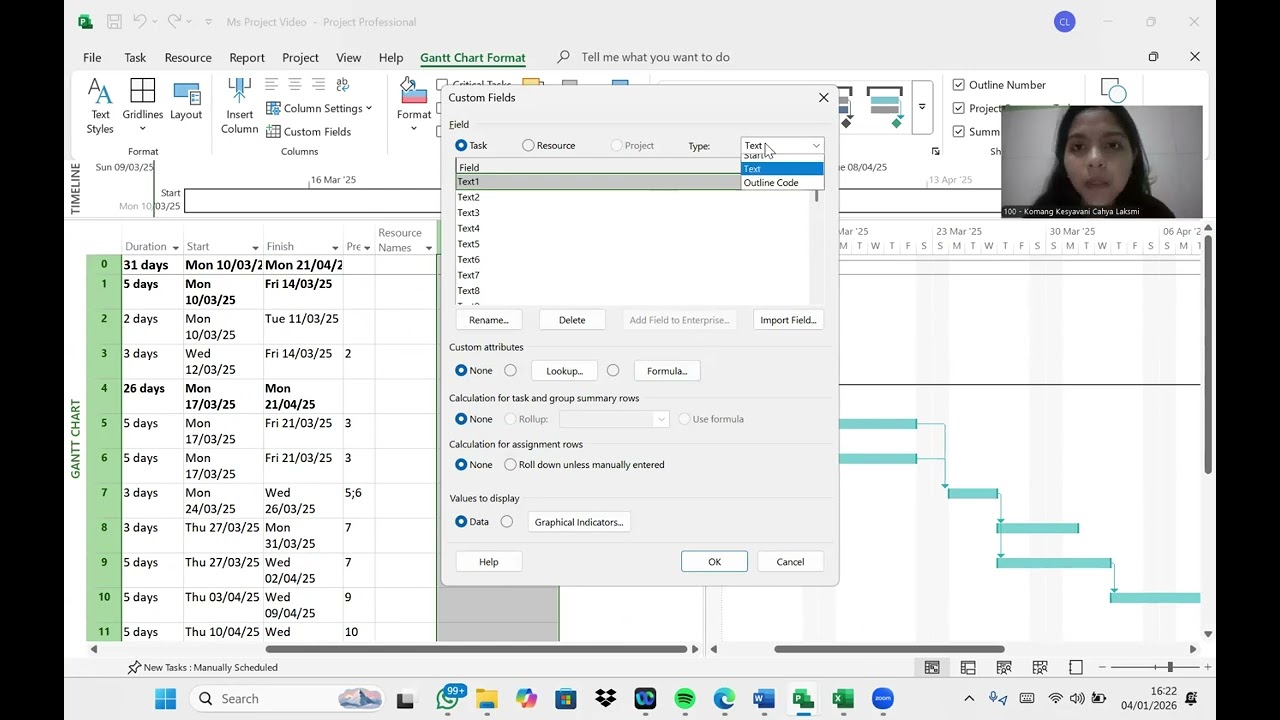The height and width of the screenshot is (720, 1280).
Task: Switch to Report view in status bar
Action: coord(1076,667)
